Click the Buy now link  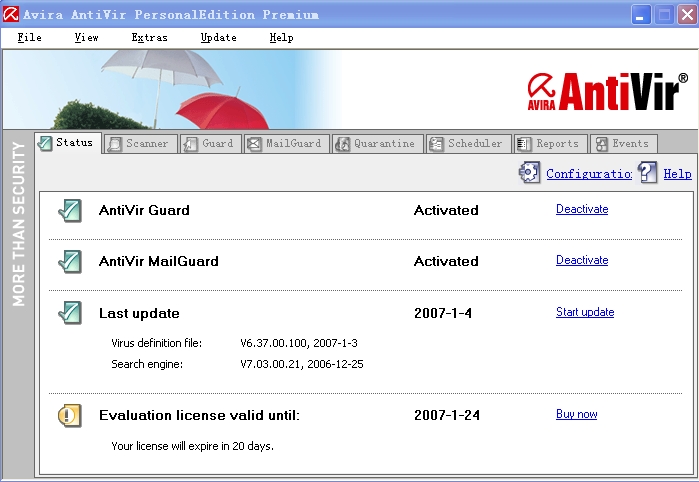click(576, 414)
